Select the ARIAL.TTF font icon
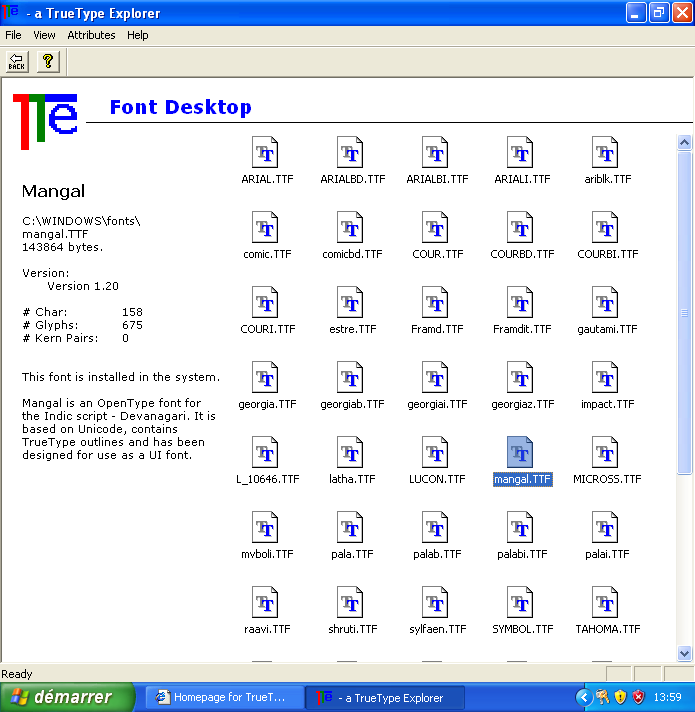 pos(266,154)
